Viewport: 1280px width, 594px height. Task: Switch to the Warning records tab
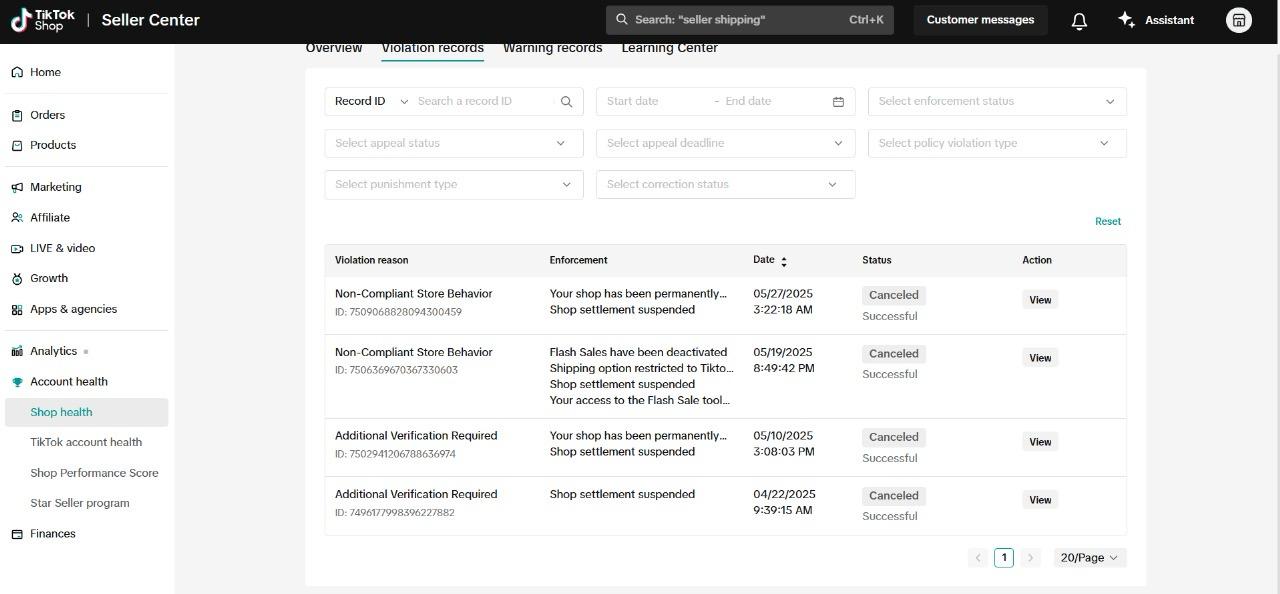tap(552, 48)
